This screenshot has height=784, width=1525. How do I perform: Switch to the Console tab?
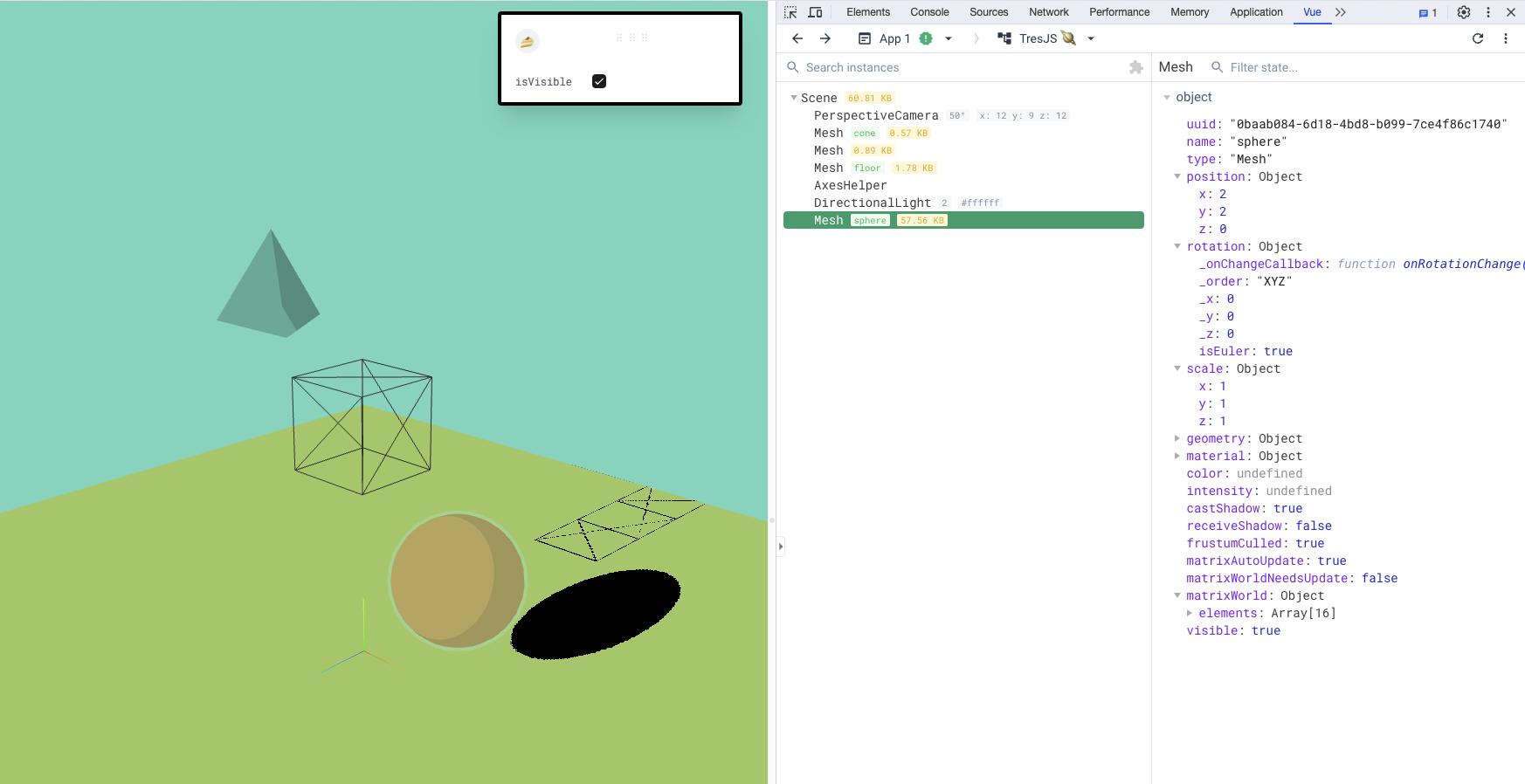pyautogui.click(x=928, y=12)
